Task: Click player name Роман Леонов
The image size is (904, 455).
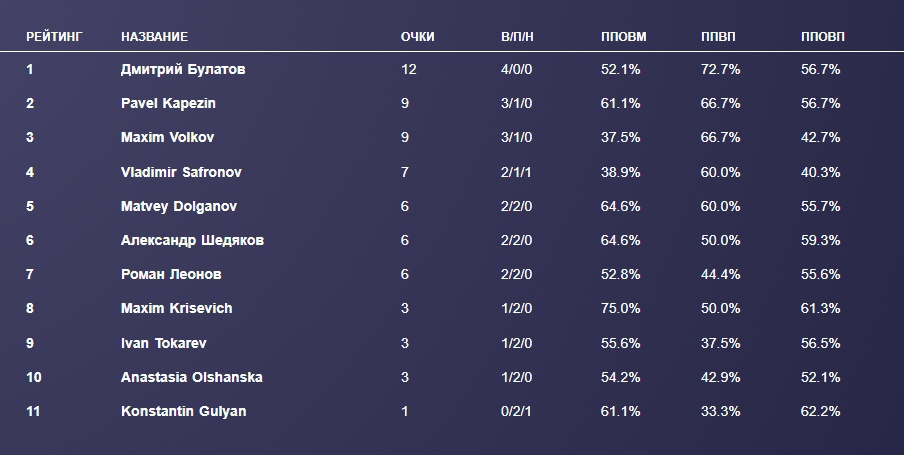Action: coord(171,274)
